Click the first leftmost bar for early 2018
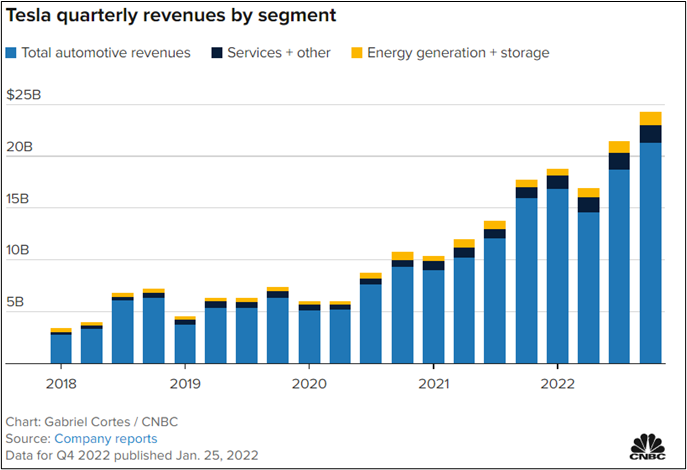 click(x=61, y=348)
